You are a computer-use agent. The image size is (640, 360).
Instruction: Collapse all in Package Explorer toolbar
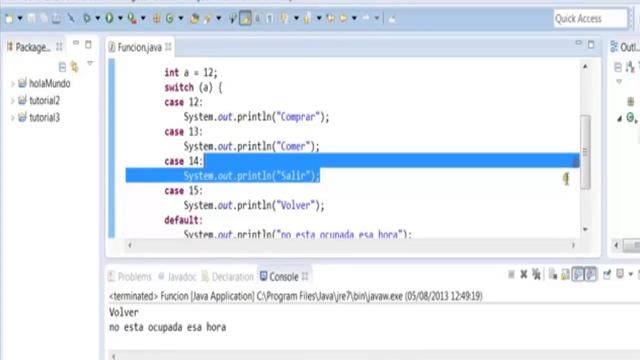[x=62, y=67]
